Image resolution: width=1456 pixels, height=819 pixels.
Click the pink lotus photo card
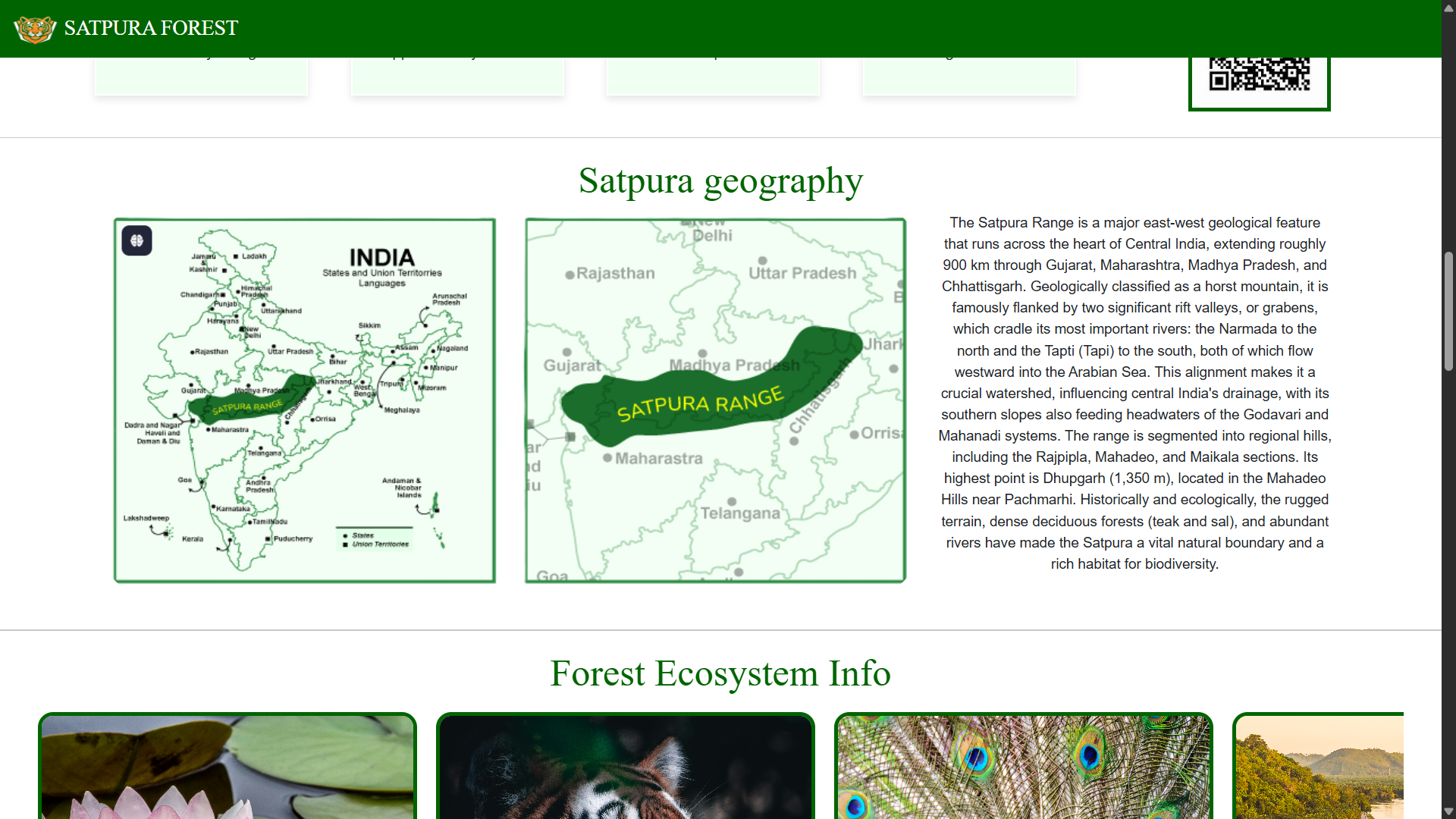pos(227,766)
